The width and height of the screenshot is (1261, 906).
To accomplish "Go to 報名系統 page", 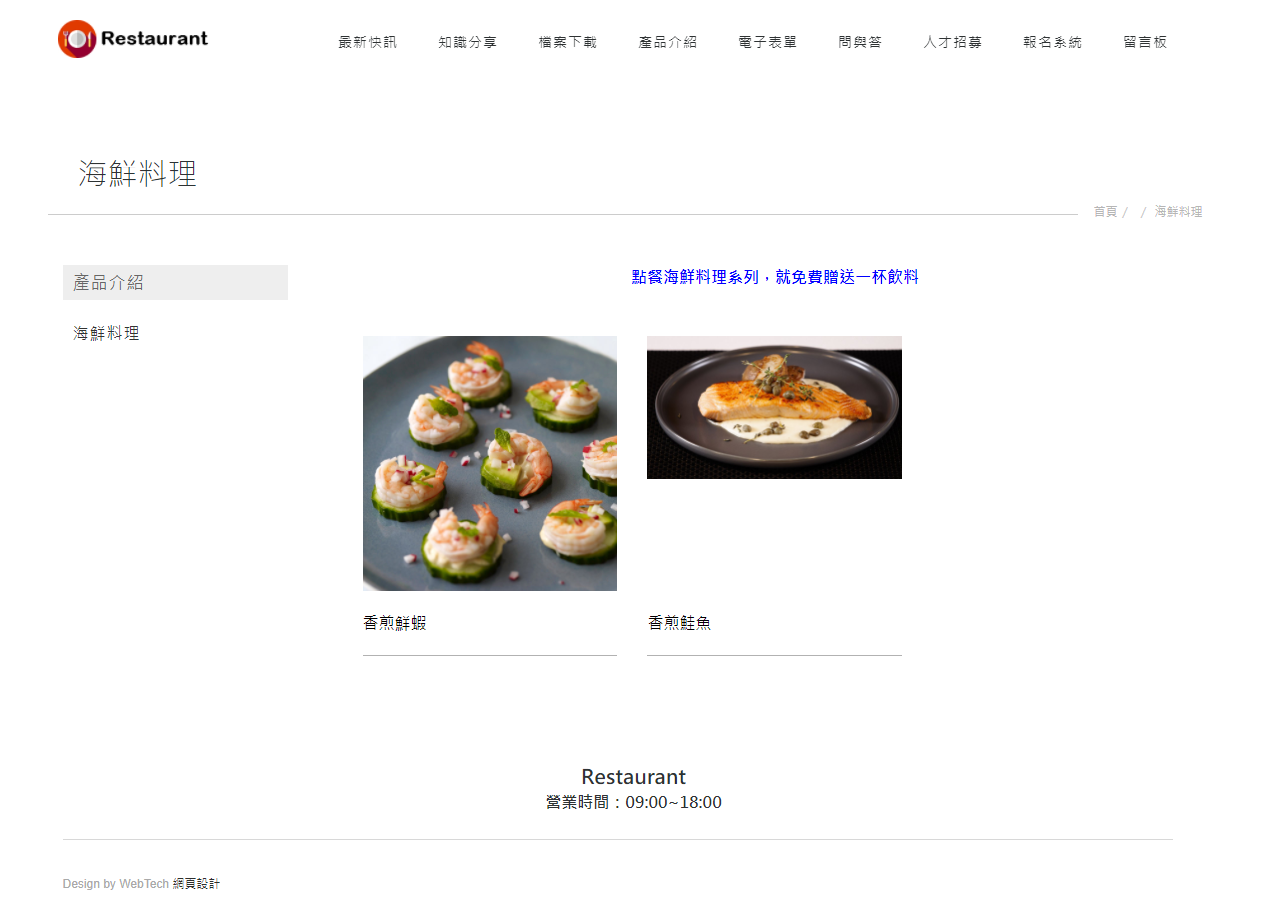I will [x=1053, y=42].
